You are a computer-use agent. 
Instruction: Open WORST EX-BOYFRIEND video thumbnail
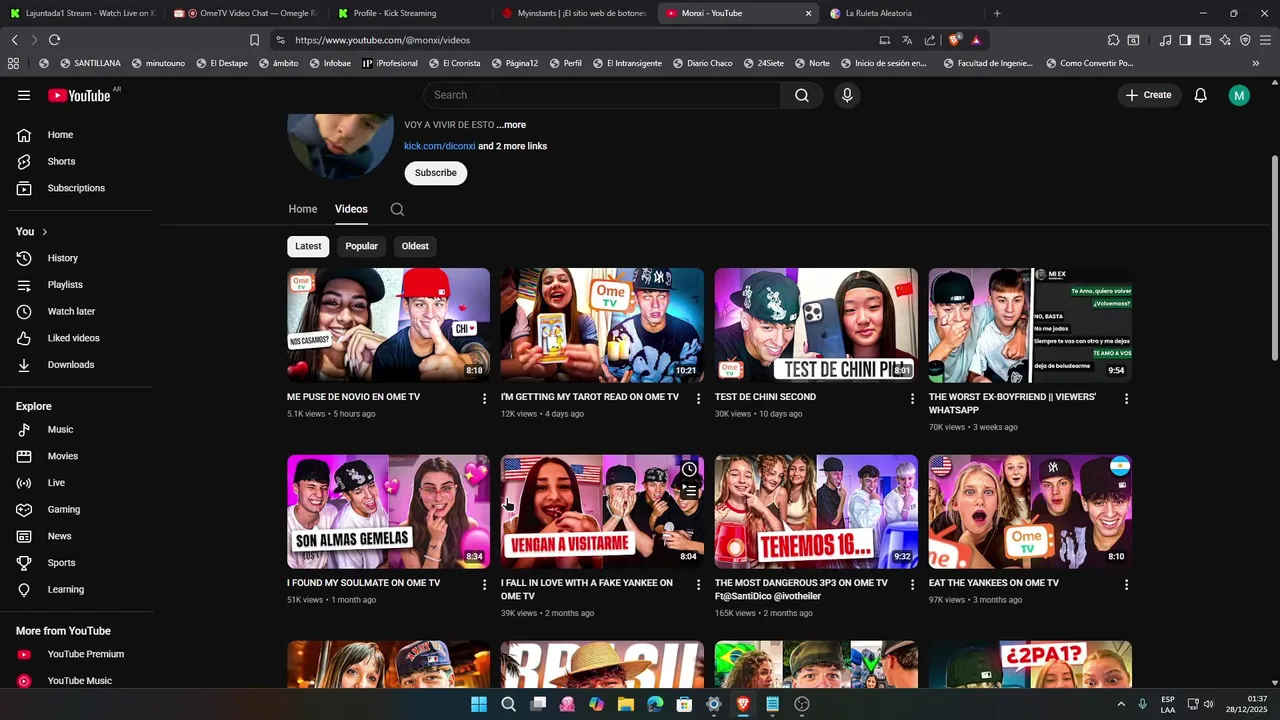(x=1030, y=325)
